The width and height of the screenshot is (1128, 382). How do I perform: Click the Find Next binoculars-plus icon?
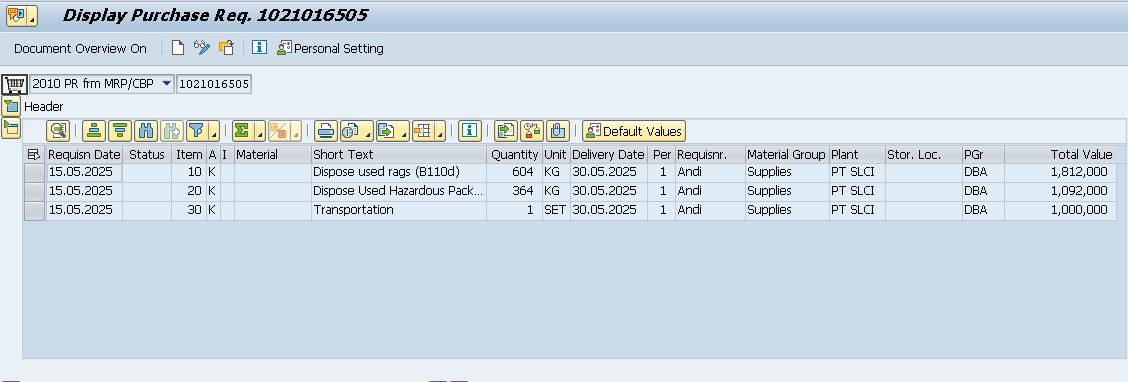tap(172, 131)
